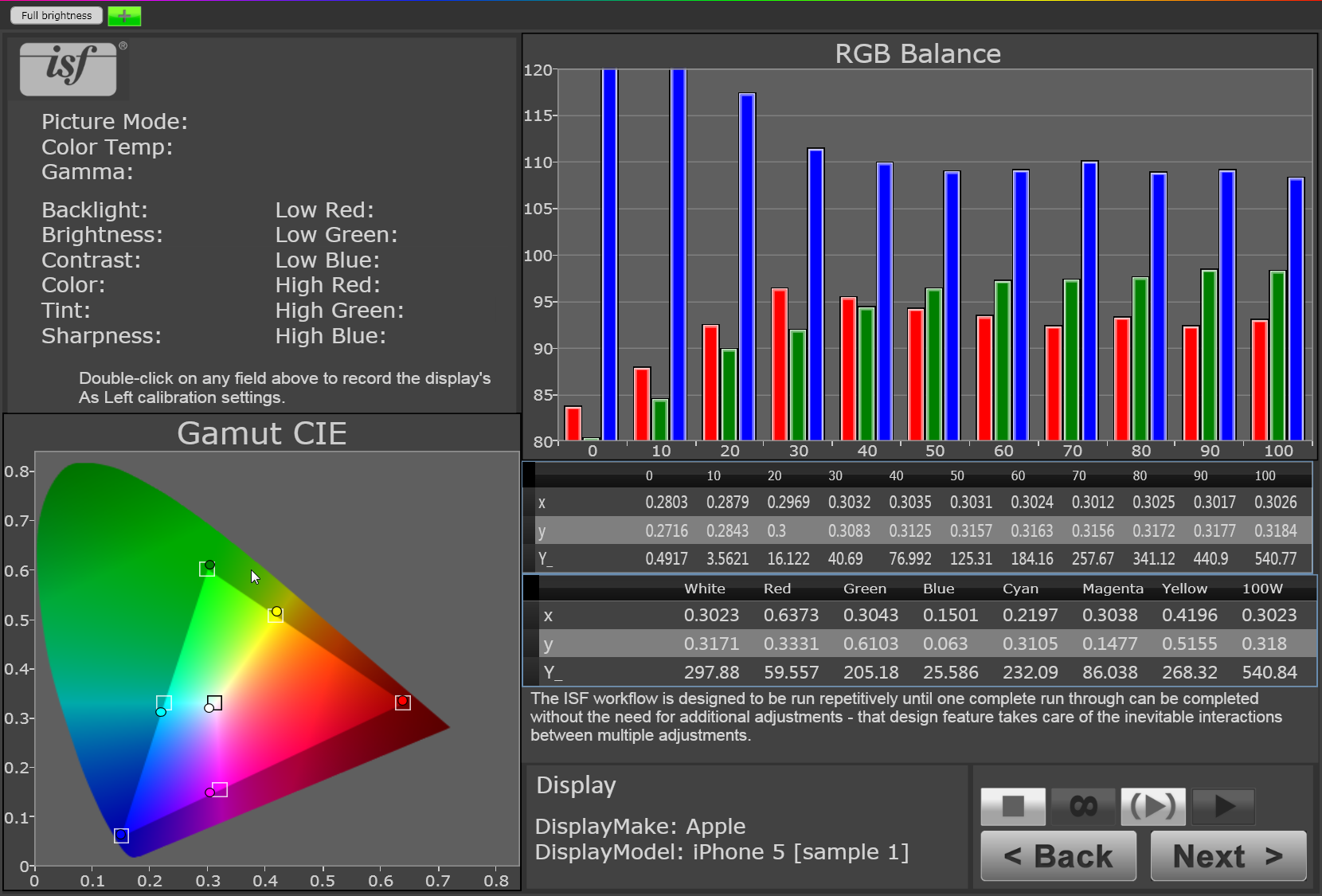Click the ISF logo
Image resolution: width=1322 pixels, height=896 pixels.
coord(68,68)
